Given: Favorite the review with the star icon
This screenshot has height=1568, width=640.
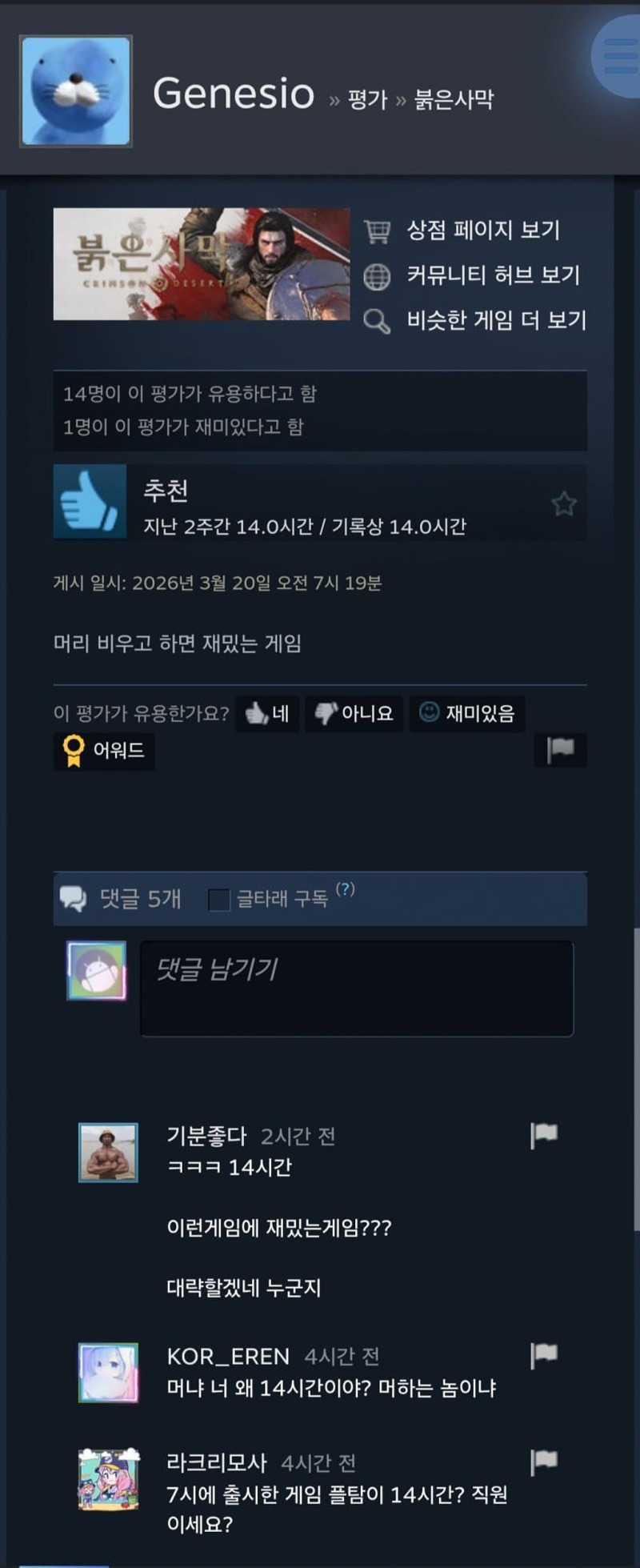Looking at the screenshot, I should click(564, 503).
